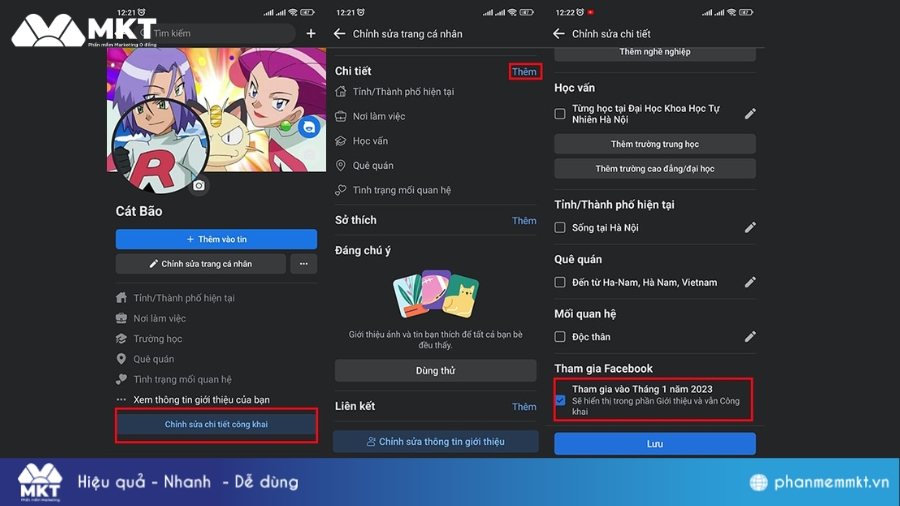Tap the profile name Cát Bão
Screen dimensions: 900x506
(139, 211)
